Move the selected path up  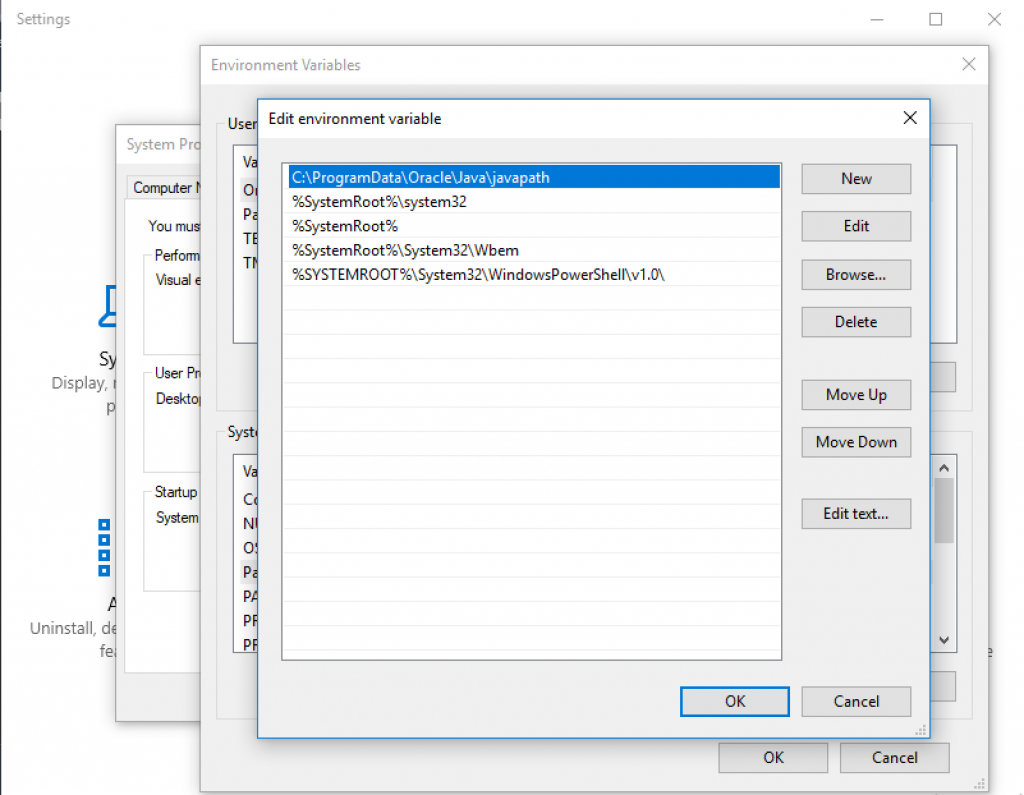[855, 394]
